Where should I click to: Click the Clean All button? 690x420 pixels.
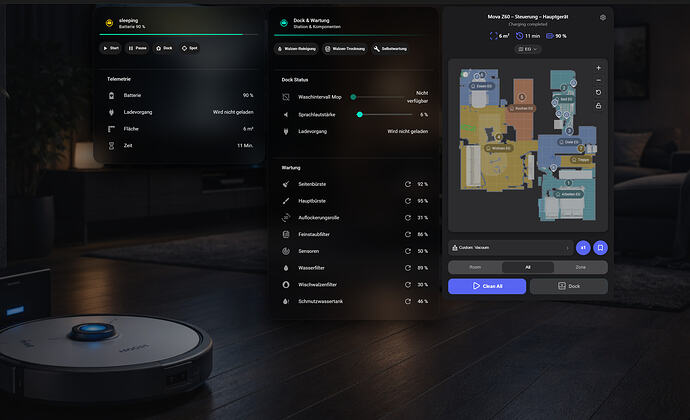click(x=487, y=286)
